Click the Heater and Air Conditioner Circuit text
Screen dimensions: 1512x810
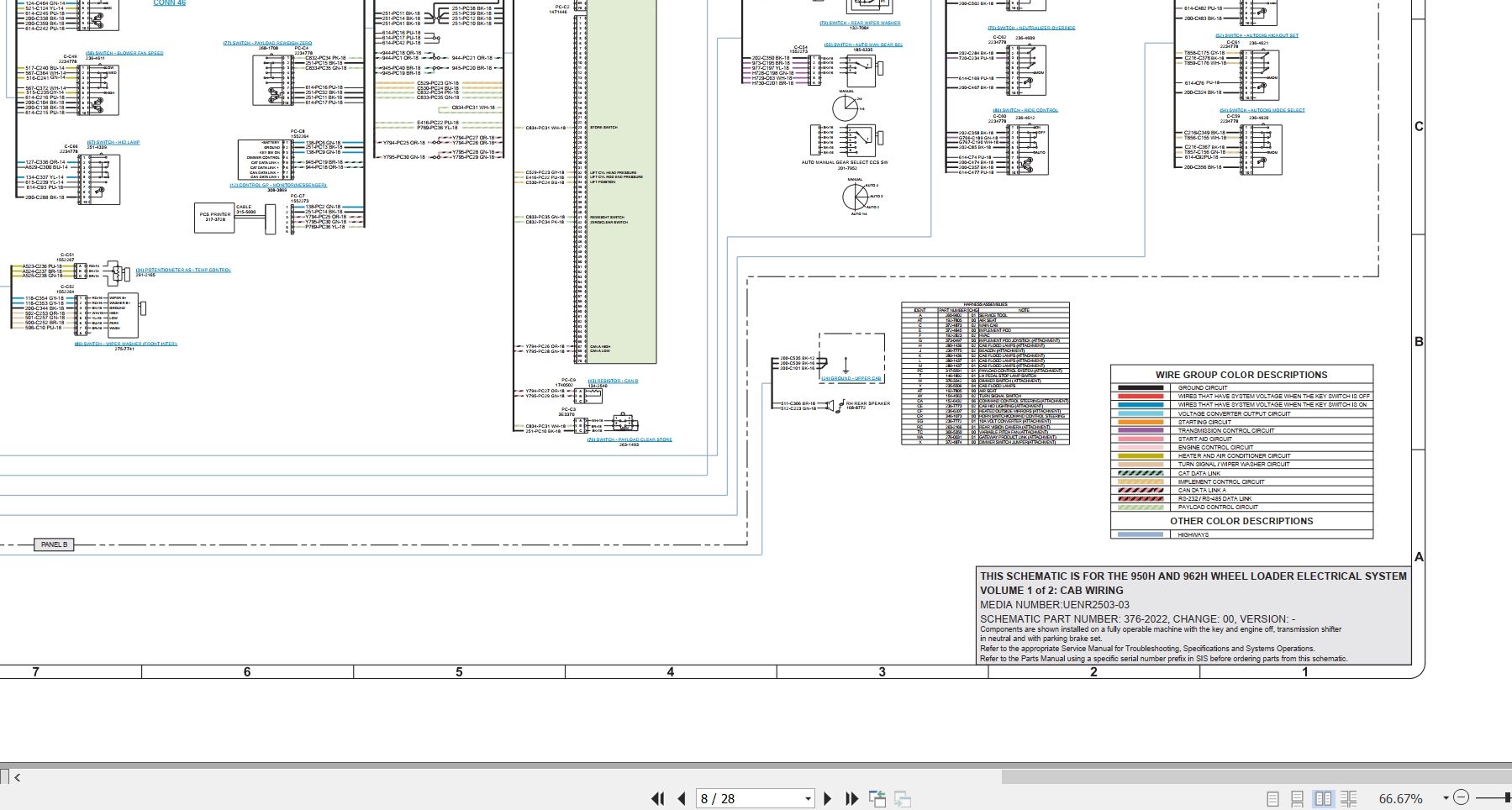(1234, 456)
